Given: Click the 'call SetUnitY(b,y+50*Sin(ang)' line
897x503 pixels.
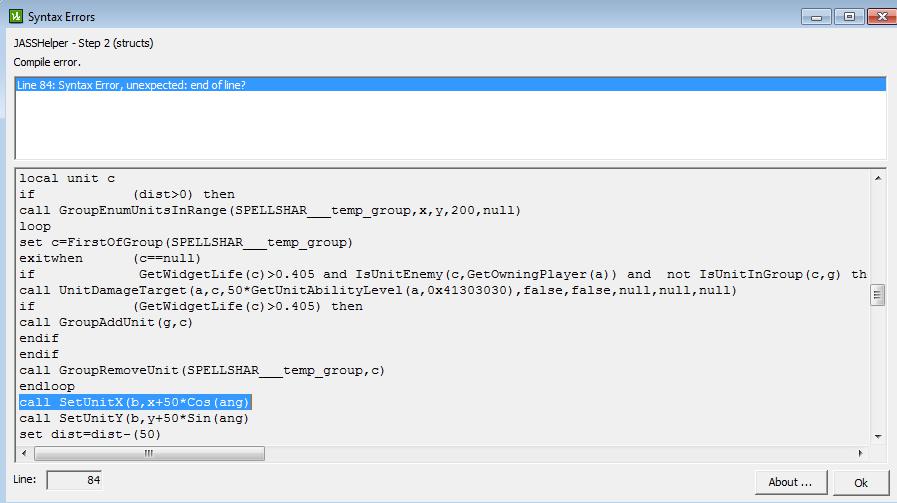Looking at the screenshot, I should click(134, 418).
